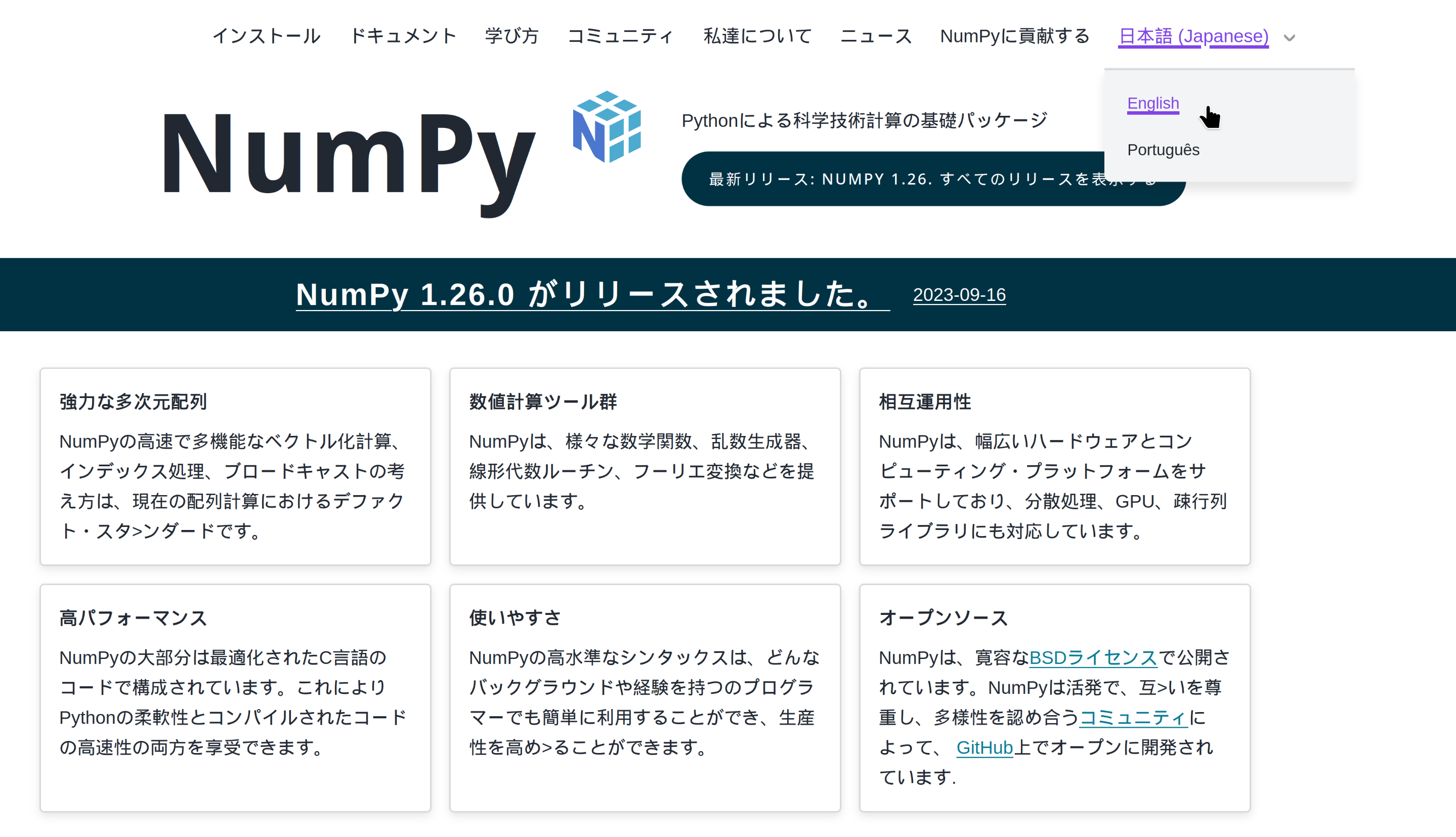Select Português from language dropdown

(x=1163, y=149)
